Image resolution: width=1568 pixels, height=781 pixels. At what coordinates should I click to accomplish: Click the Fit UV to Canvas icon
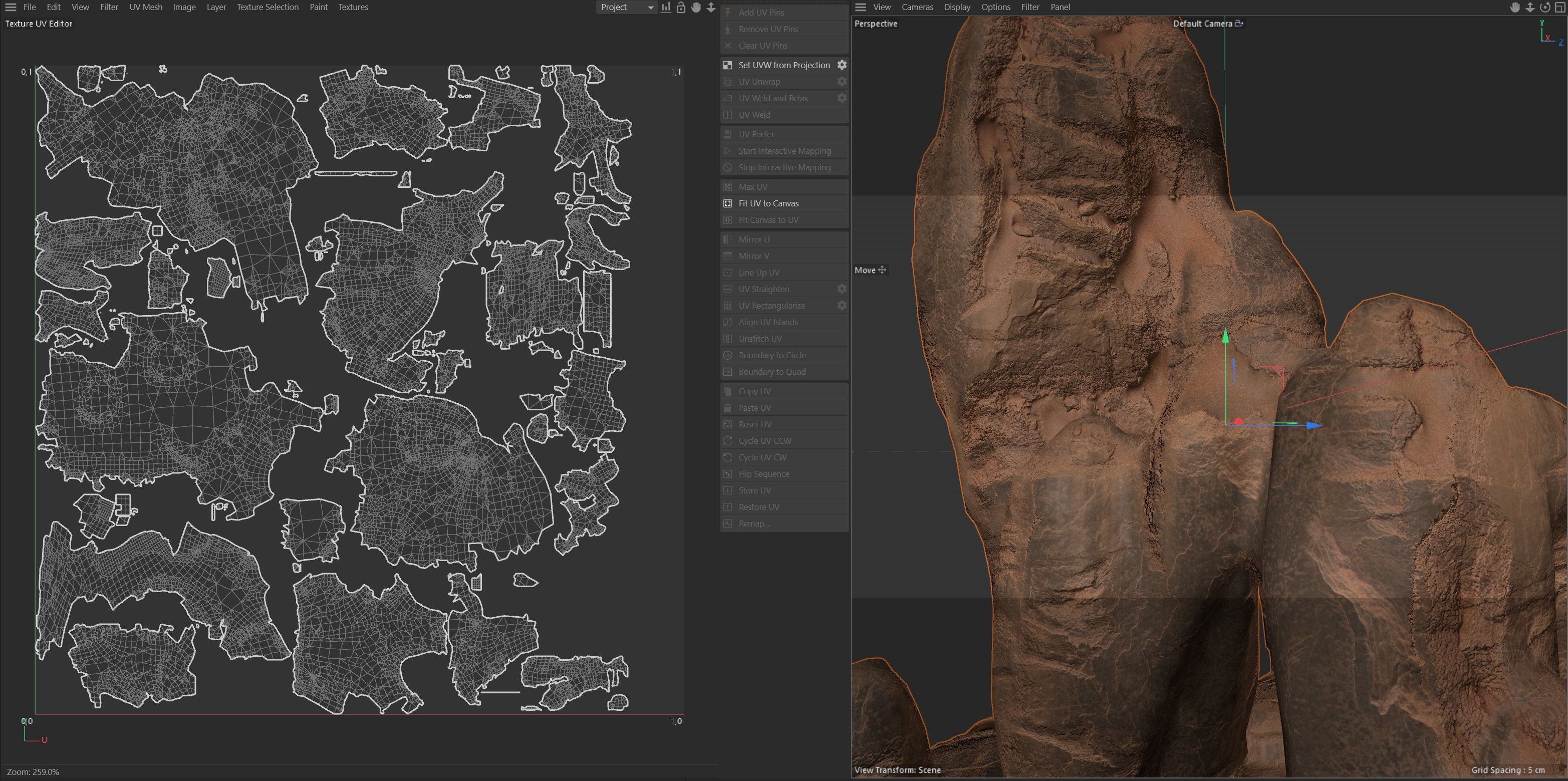pyautogui.click(x=727, y=203)
